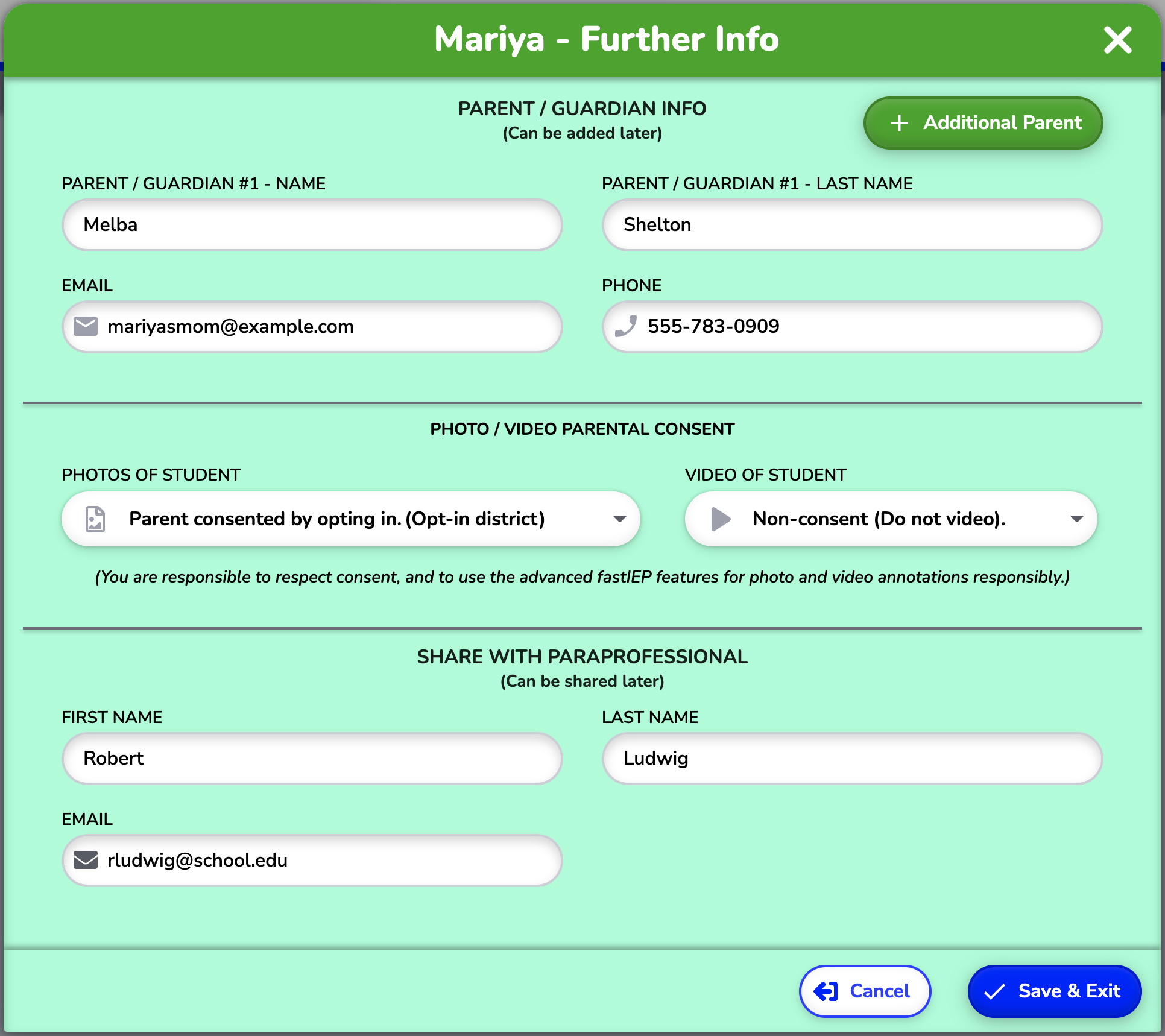This screenshot has height=1036, width=1165.
Task: Click the phone handset icon
Action: pyautogui.click(x=626, y=326)
